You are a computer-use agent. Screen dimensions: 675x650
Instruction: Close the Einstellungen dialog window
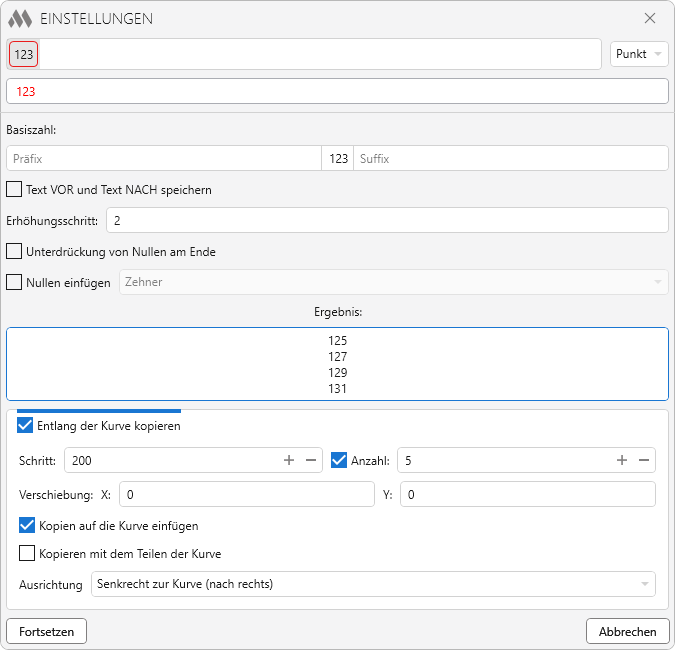(650, 18)
